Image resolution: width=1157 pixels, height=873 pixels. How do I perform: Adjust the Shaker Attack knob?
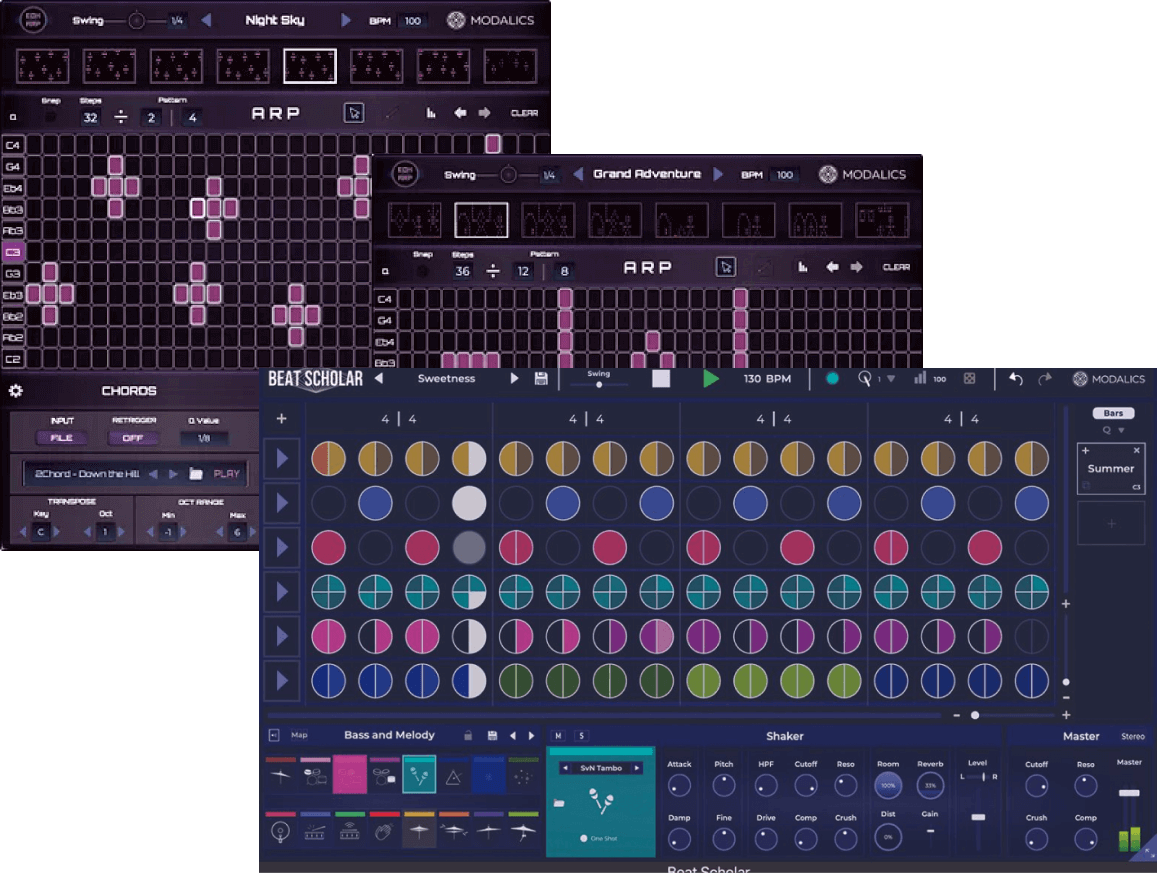click(679, 786)
